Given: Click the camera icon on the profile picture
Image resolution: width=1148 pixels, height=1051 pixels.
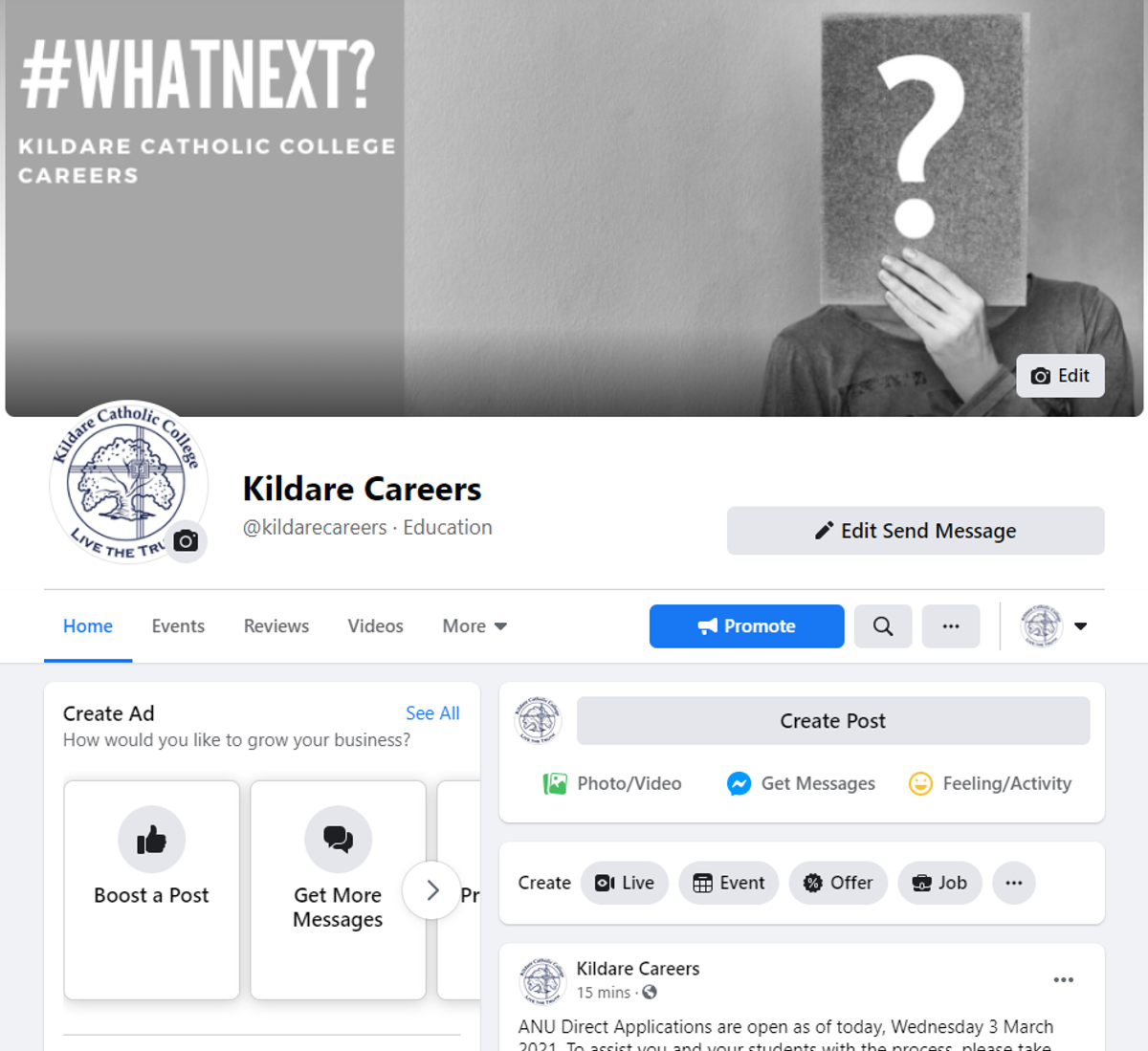Looking at the screenshot, I should click(186, 541).
